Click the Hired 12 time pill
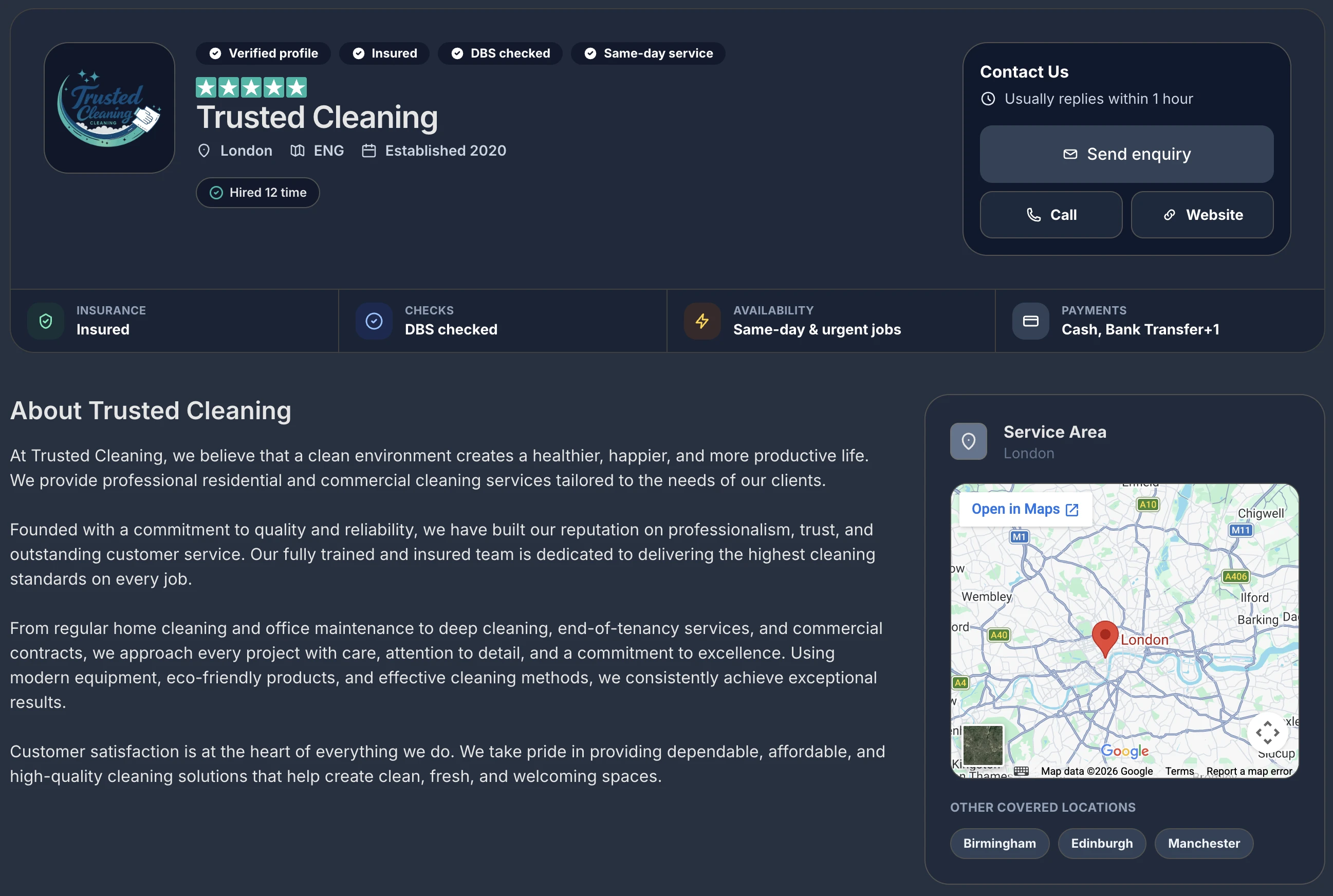This screenshot has width=1333, height=896. pos(258,193)
